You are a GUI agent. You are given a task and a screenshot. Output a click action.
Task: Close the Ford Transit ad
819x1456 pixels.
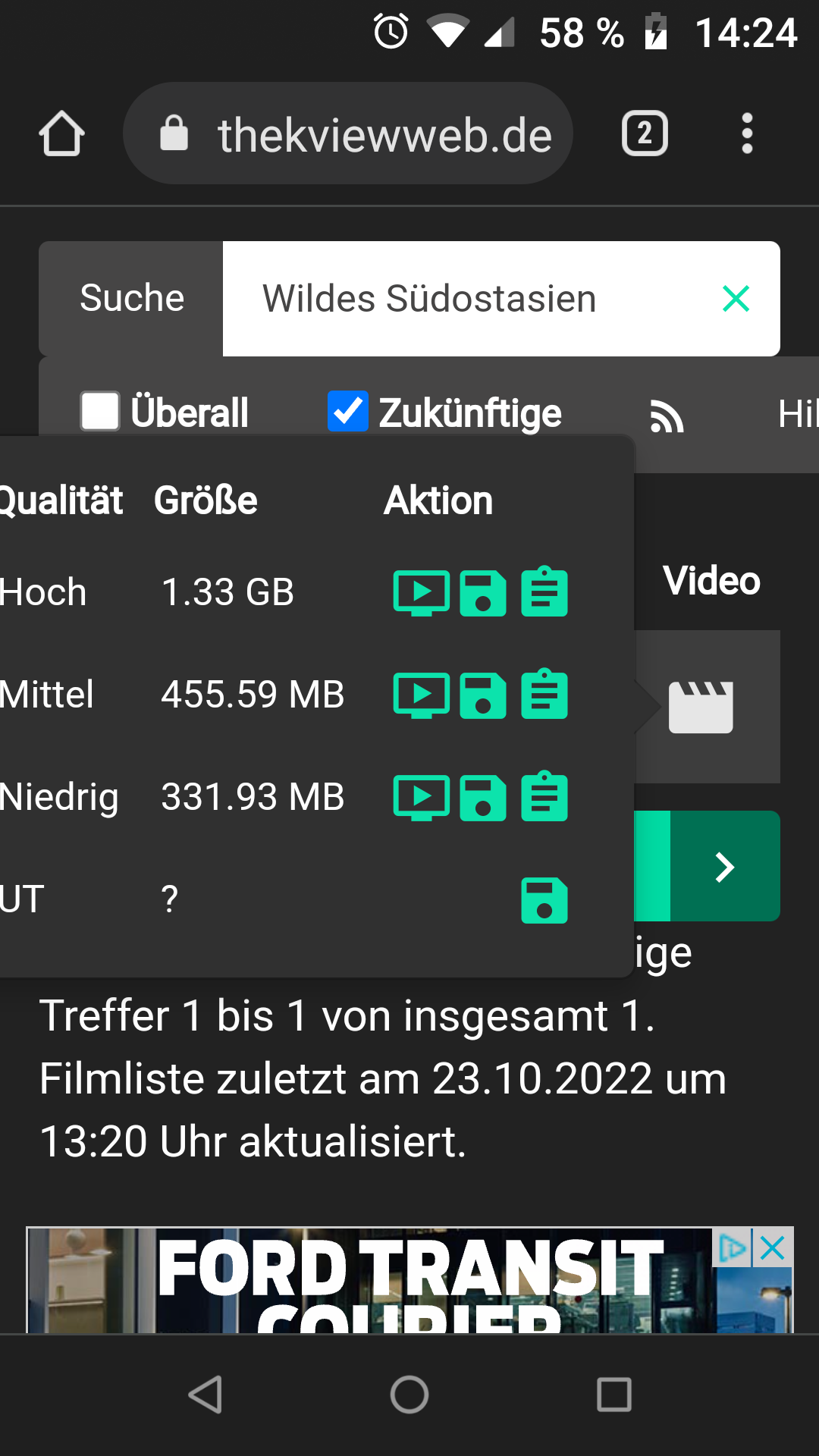pyautogui.click(x=773, y=1247)
